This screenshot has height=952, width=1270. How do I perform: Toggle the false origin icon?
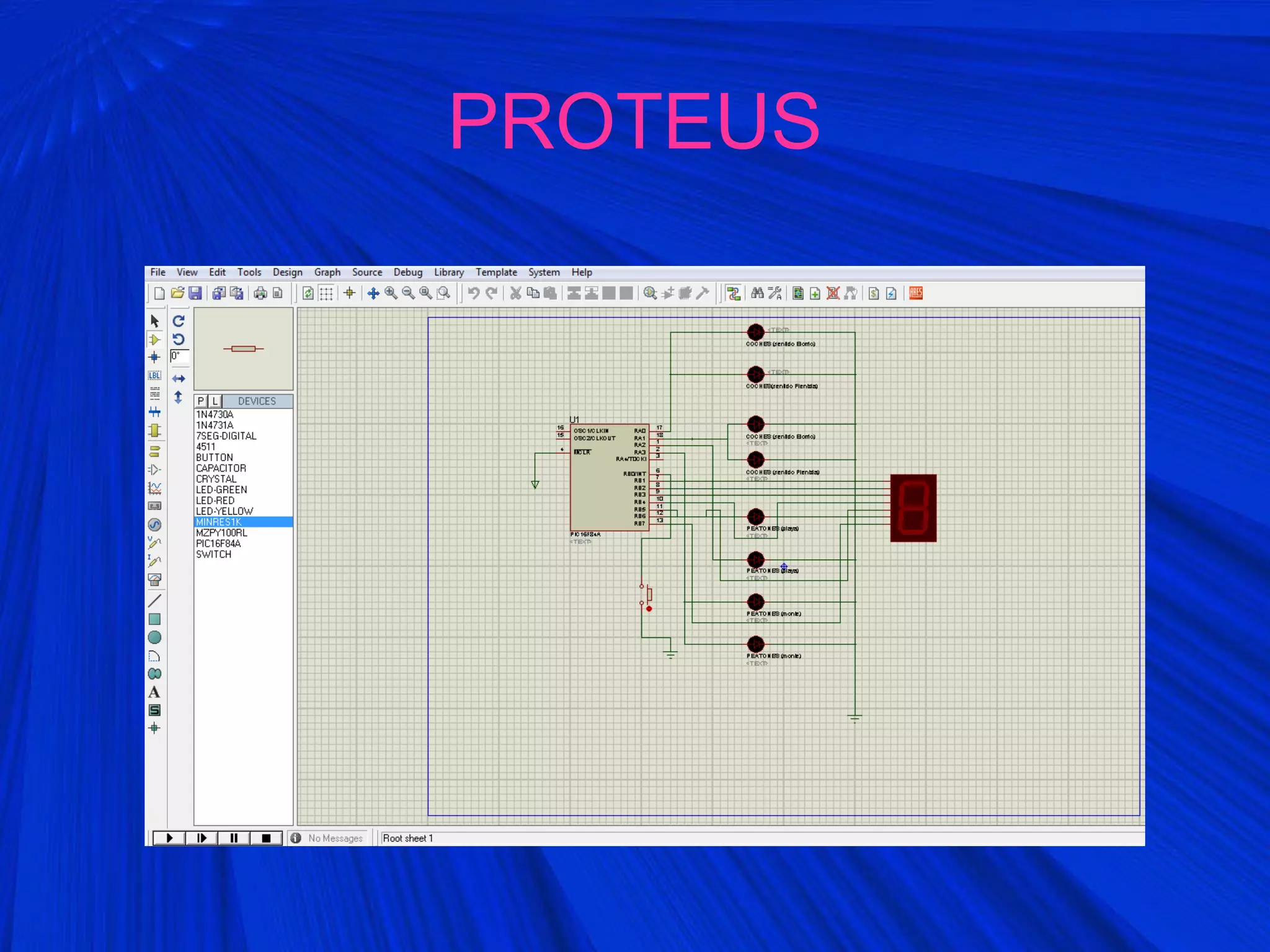(350, 293)
